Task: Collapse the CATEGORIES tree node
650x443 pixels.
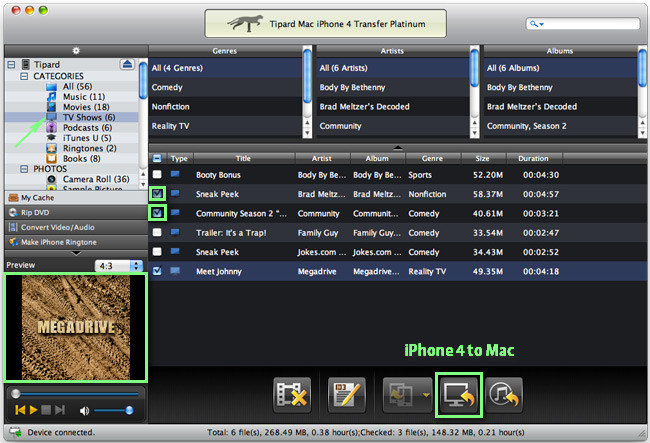Action: 24,76
